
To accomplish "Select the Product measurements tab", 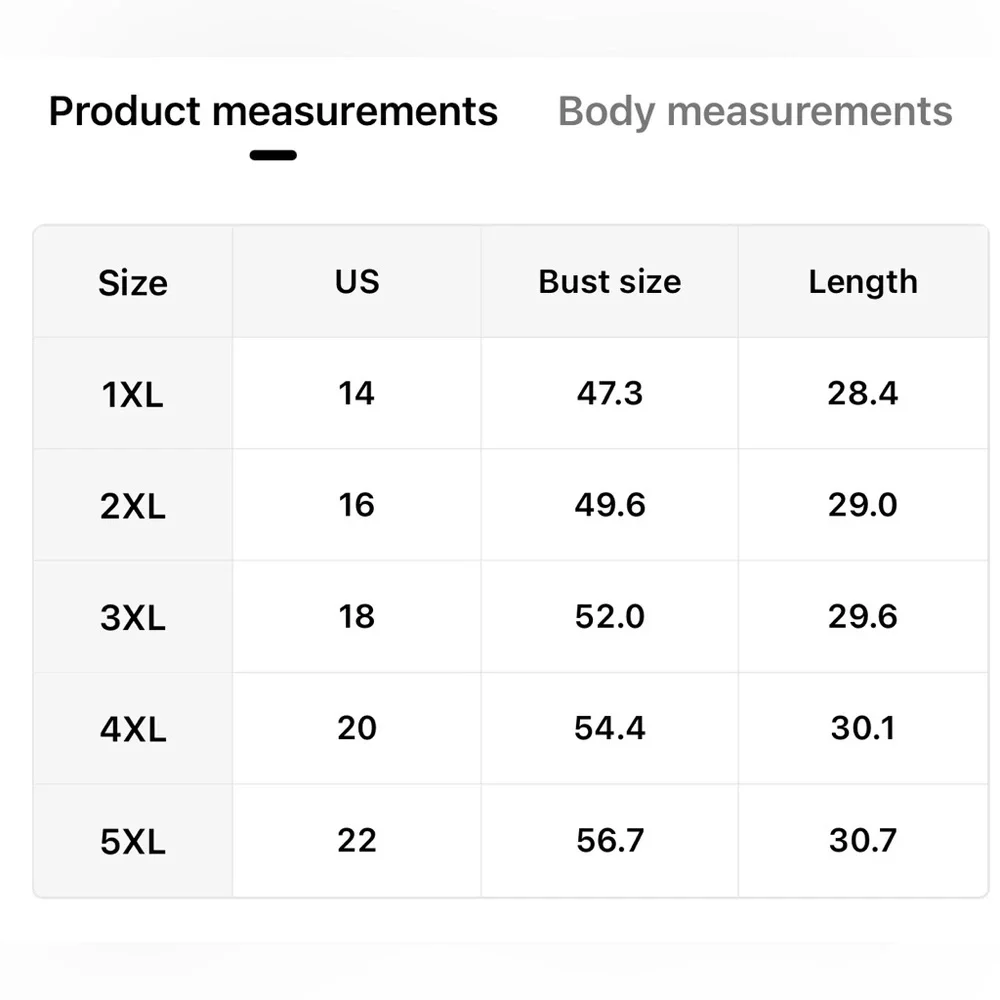I will click(273, 111).
